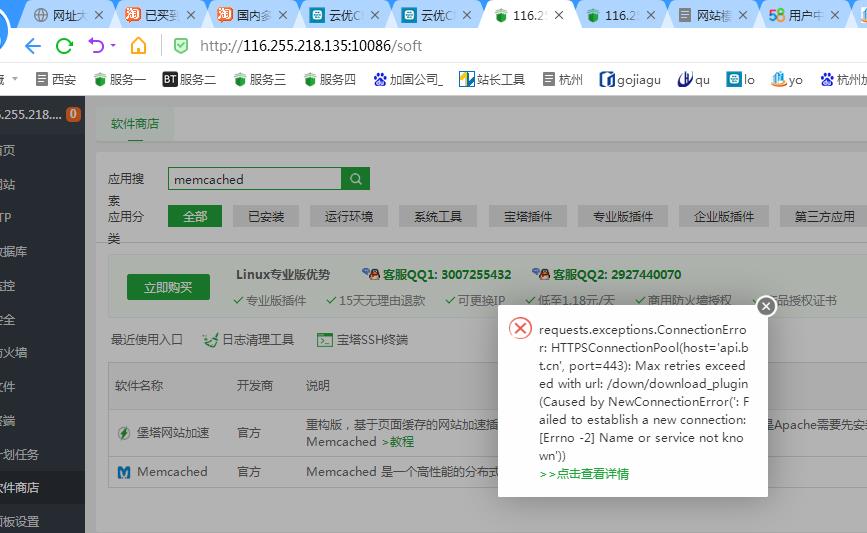Open 日志清理工具 shortcut

click(248, 339)
